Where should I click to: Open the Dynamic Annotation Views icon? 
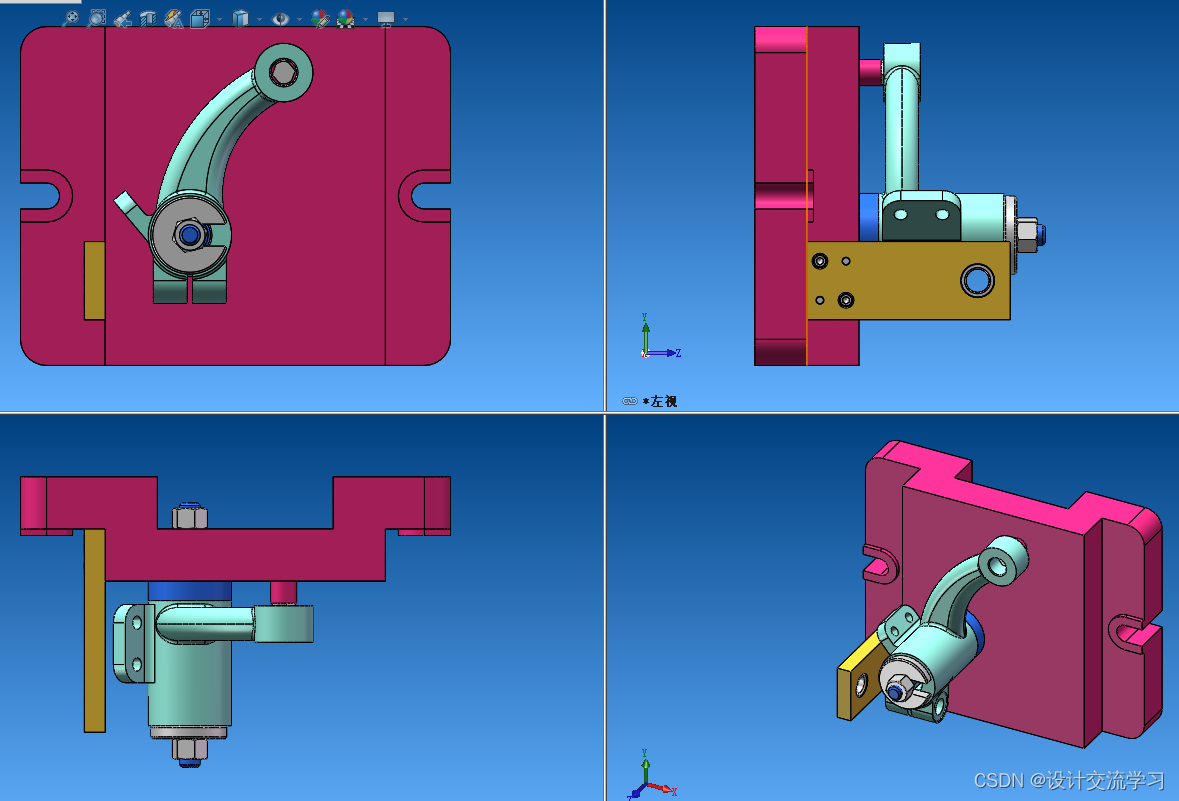(173, 19)
